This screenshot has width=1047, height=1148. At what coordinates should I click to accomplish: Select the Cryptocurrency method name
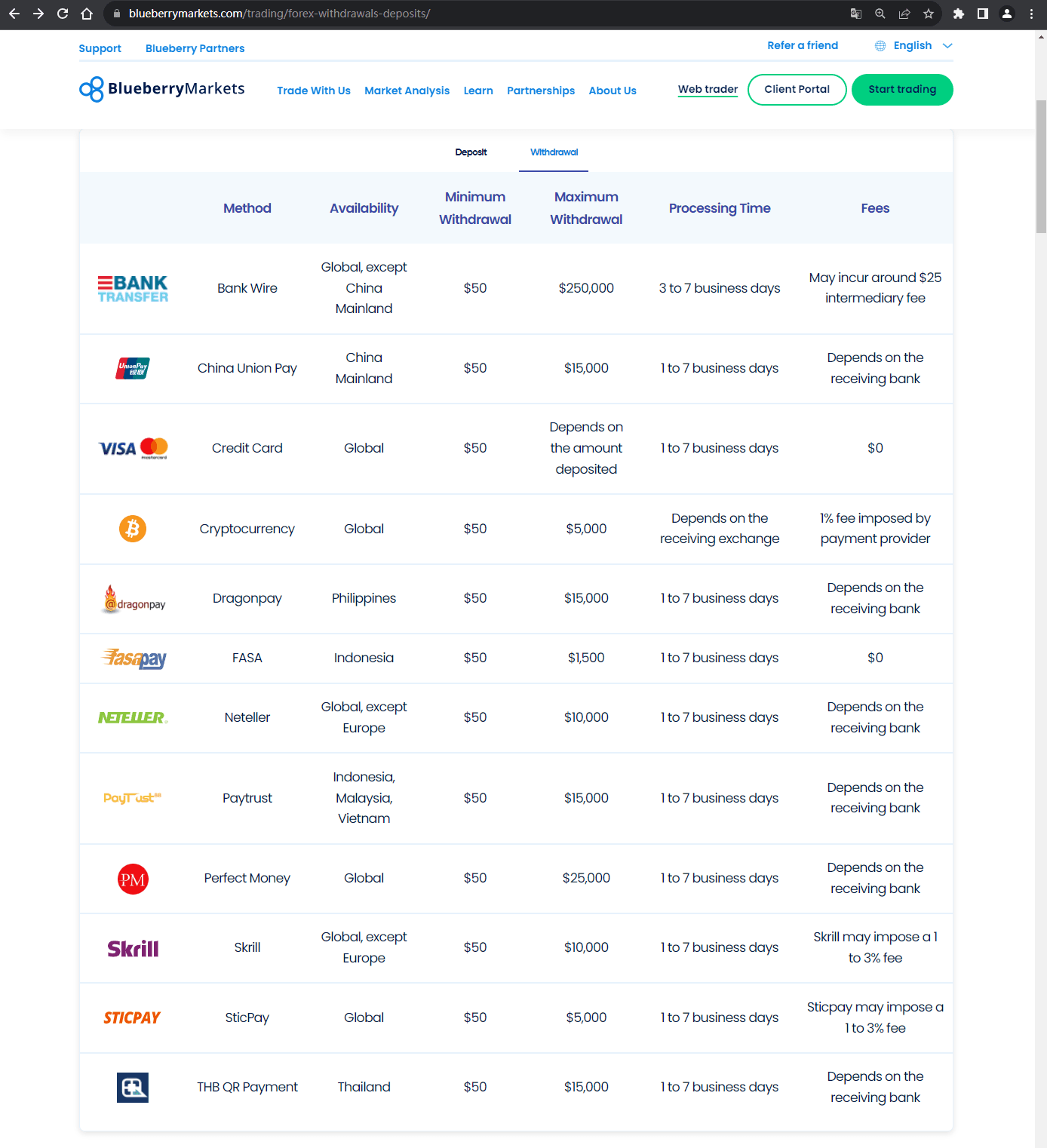(x=247, y=529)
